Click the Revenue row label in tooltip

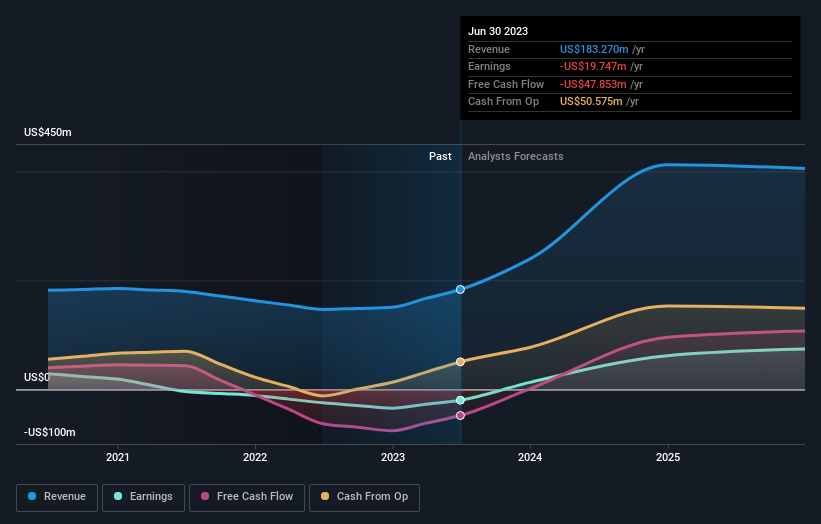(489, 49)
